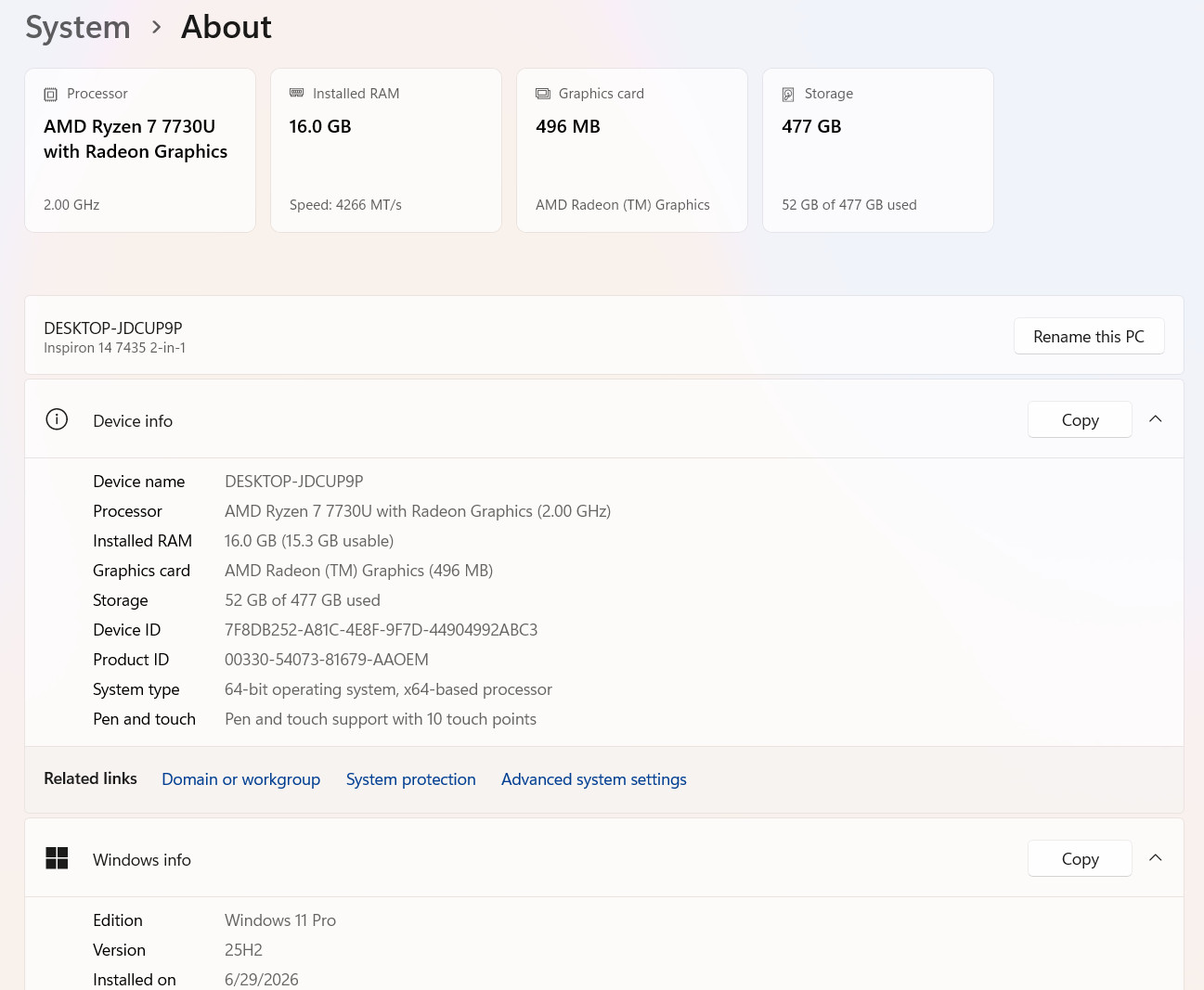Copy the Windows info details

1080,858
